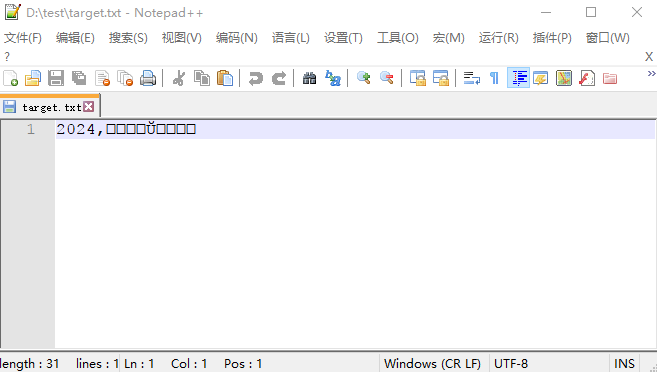Create a new file with toolbar icon
Screen dimensions: 657x372
(x=10, y=78)
